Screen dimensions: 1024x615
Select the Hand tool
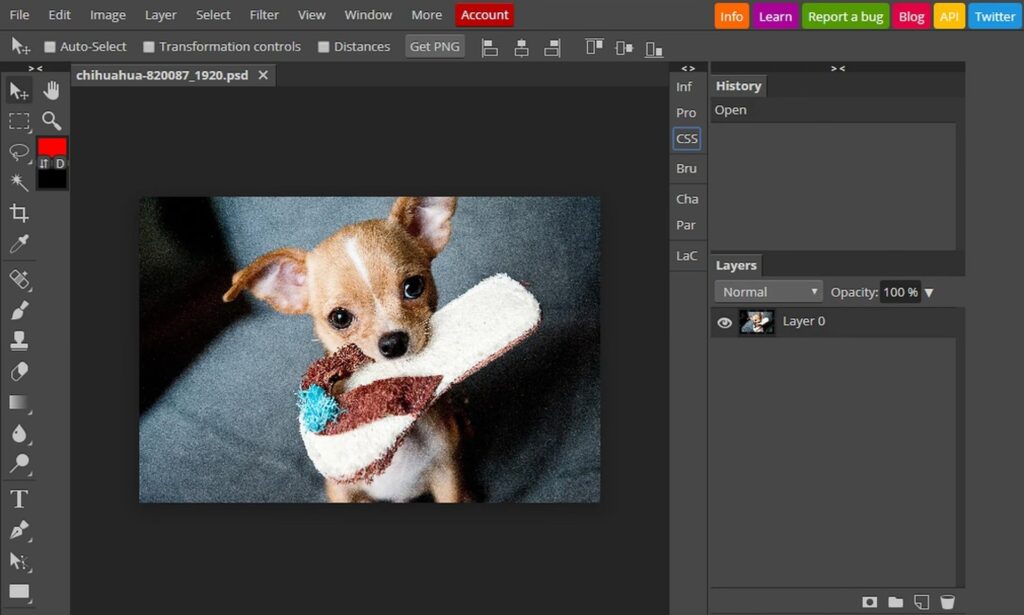click(51, 91)
